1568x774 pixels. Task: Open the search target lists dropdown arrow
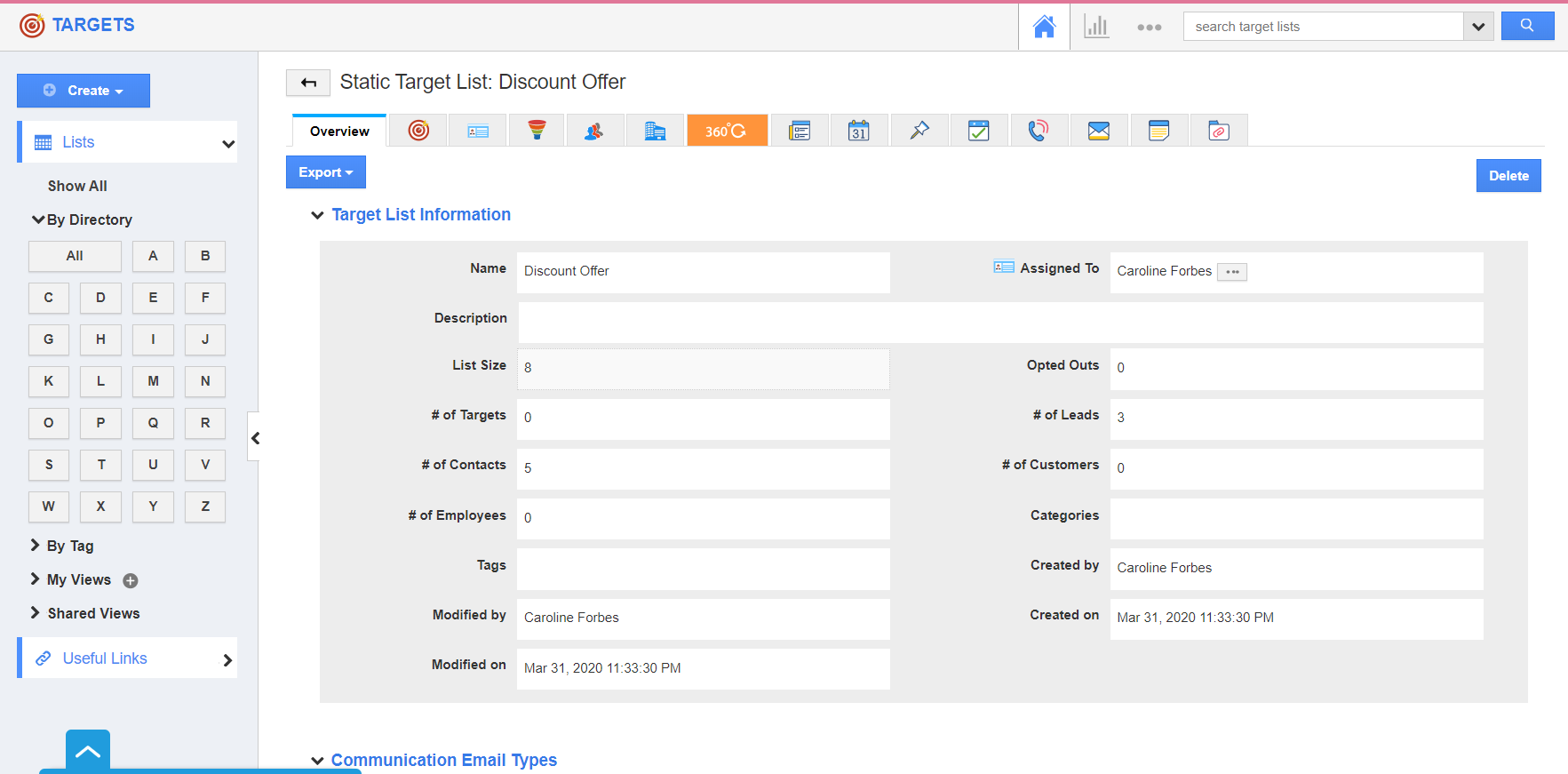pyautogui.click(x=1477, y=27)
